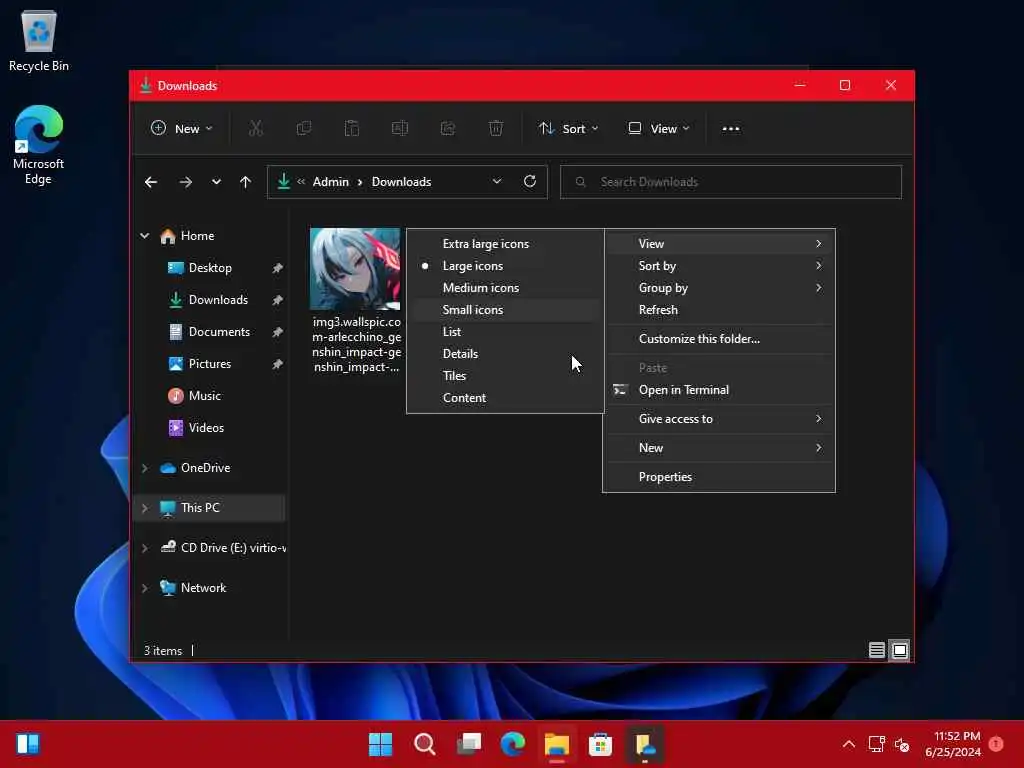Screen dimensions: 1024x768
Task: Click the Copy icon in toolbar
Action: click(x=304, y=129)
